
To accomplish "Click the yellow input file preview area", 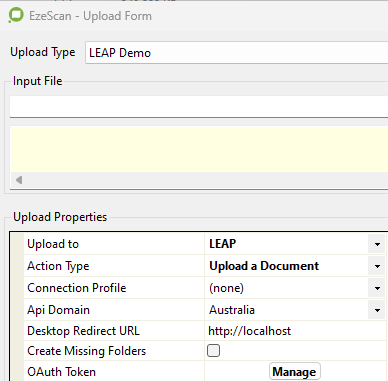I will [x=199, y=149].
